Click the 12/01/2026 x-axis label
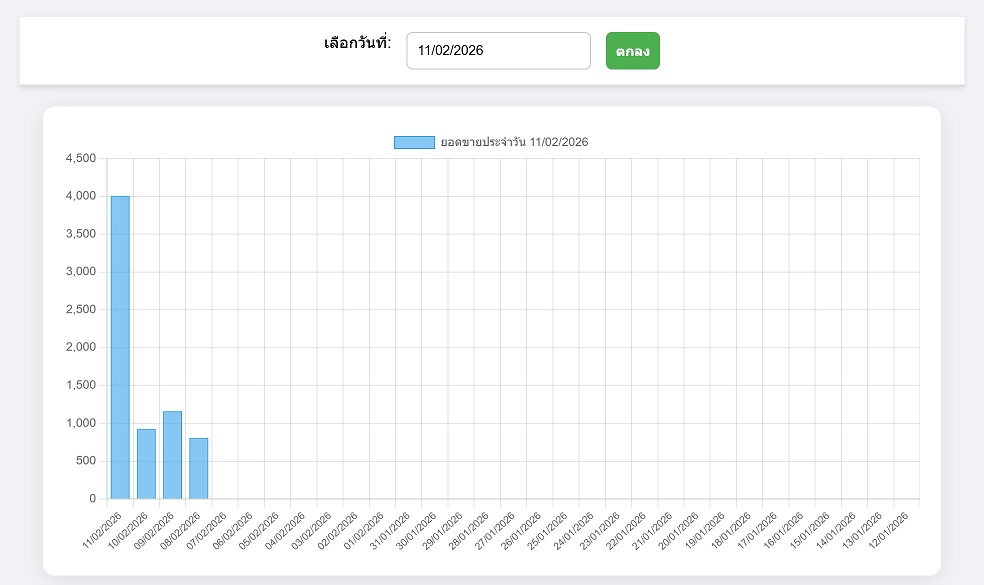This screenshot has width=984, height=585. pyautogui.click(x=888, y=530)
